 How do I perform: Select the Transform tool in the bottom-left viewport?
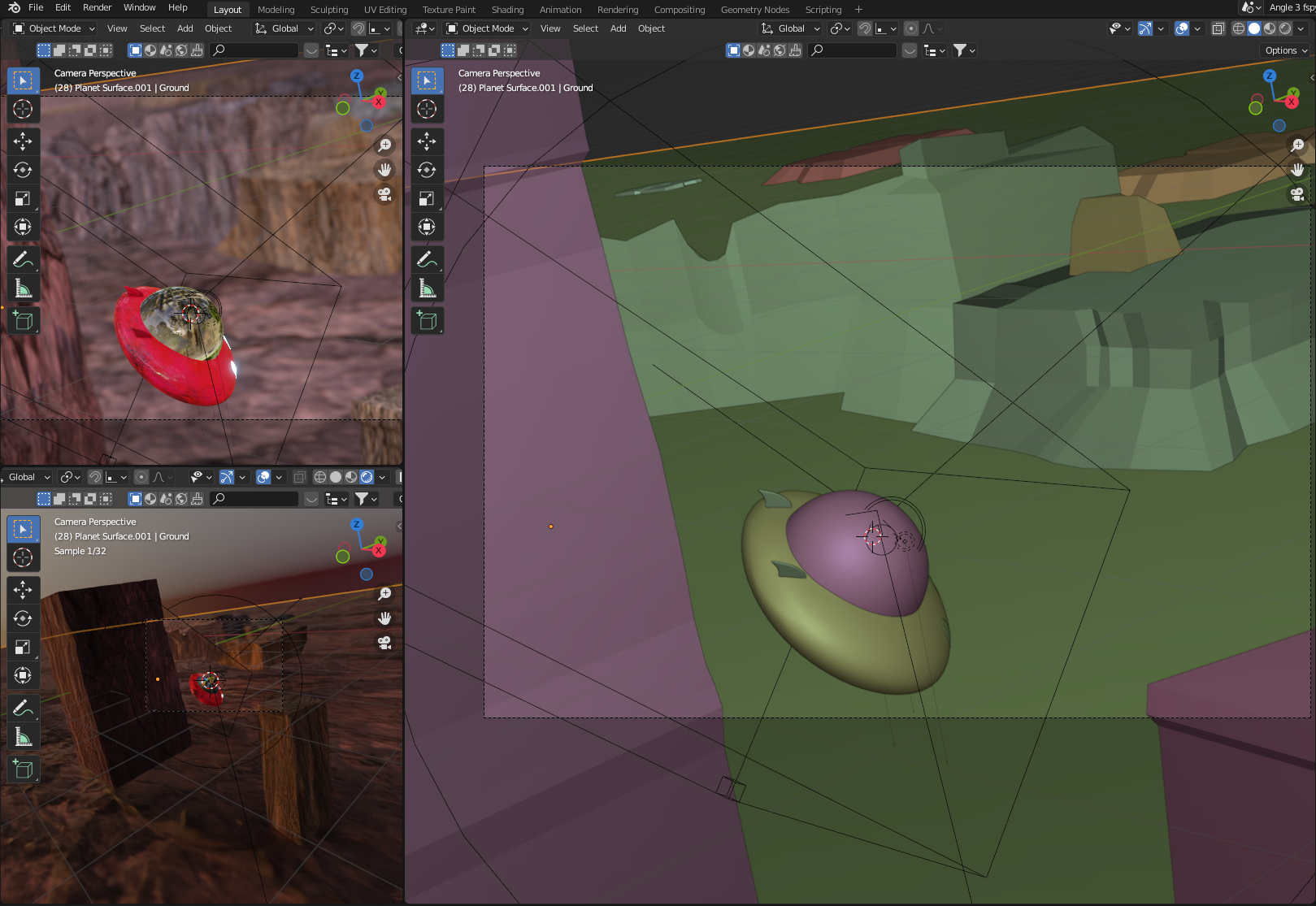23,675
